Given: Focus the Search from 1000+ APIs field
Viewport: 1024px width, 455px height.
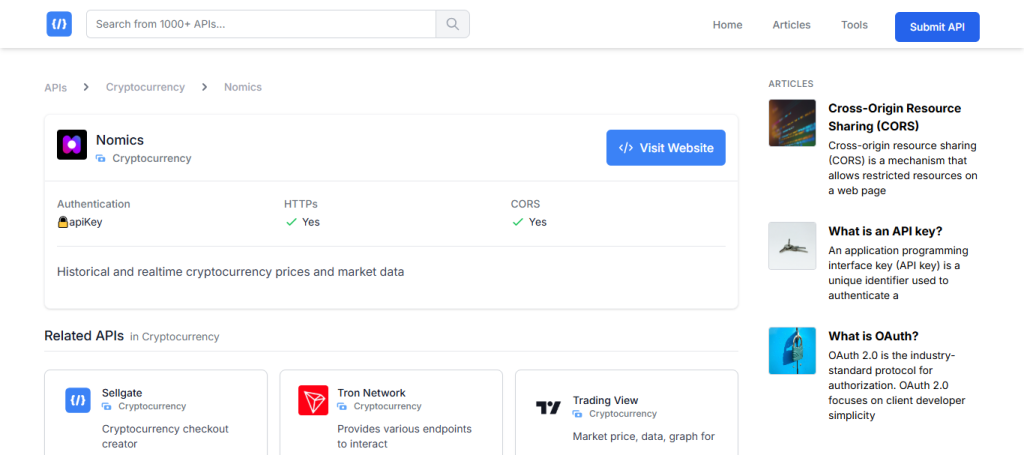Looking at the screenshot, I should pyautogui.click(x=261, y=24).
